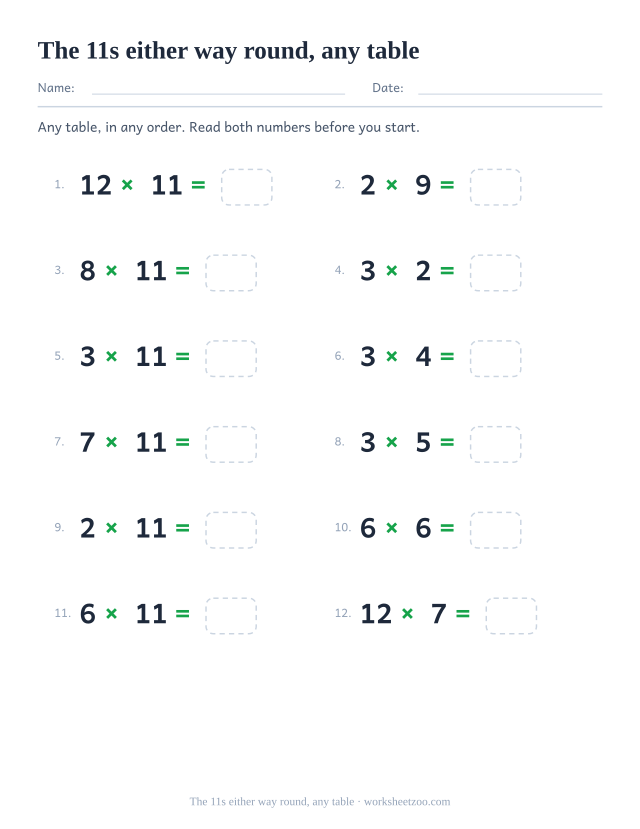Click the Name line field
Viewport: 640px width, 829px height.
[x=218, y=89]
